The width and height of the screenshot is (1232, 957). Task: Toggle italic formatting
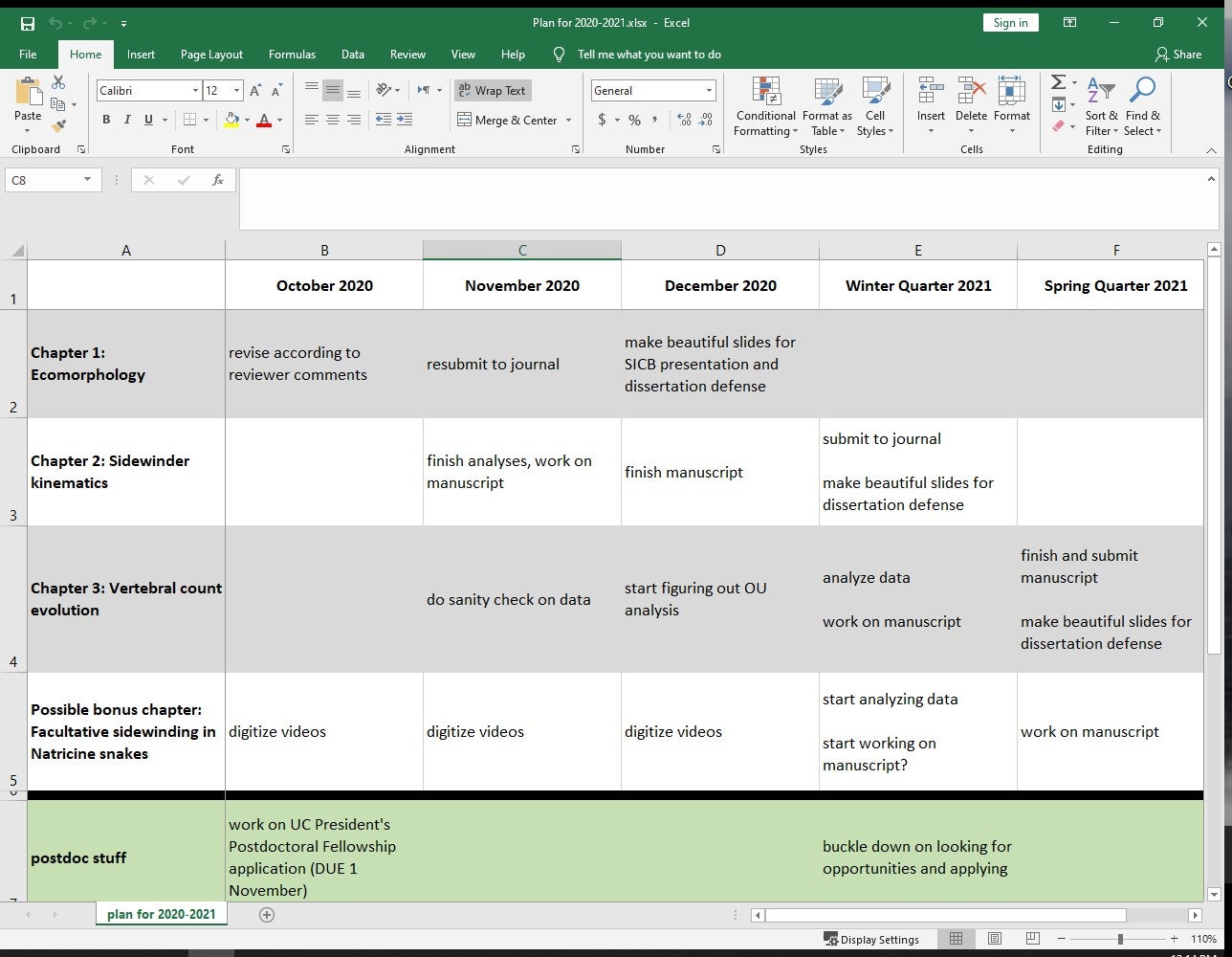click(125, 119)
